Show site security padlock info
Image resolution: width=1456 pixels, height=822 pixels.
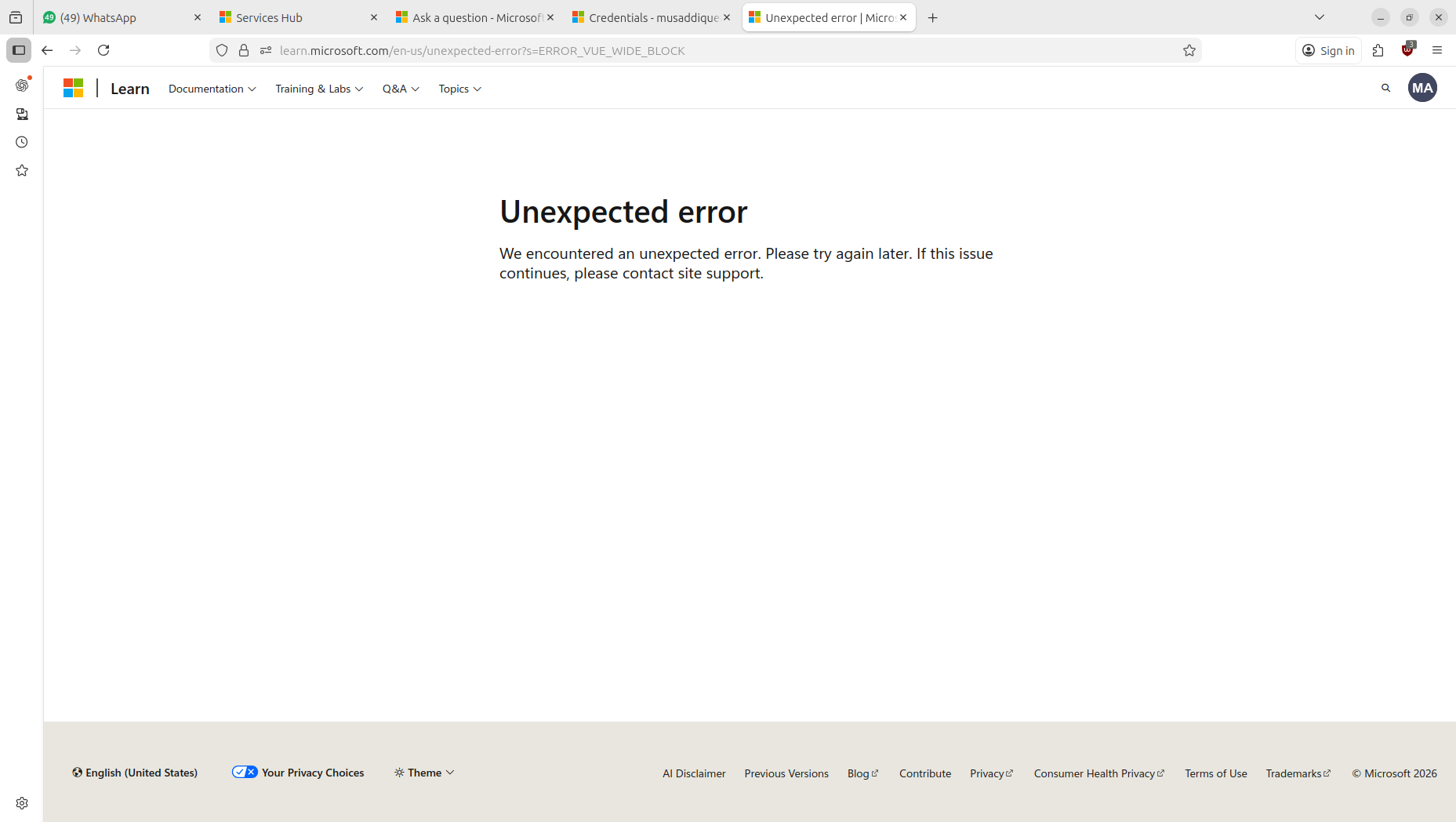pos(244,50)
